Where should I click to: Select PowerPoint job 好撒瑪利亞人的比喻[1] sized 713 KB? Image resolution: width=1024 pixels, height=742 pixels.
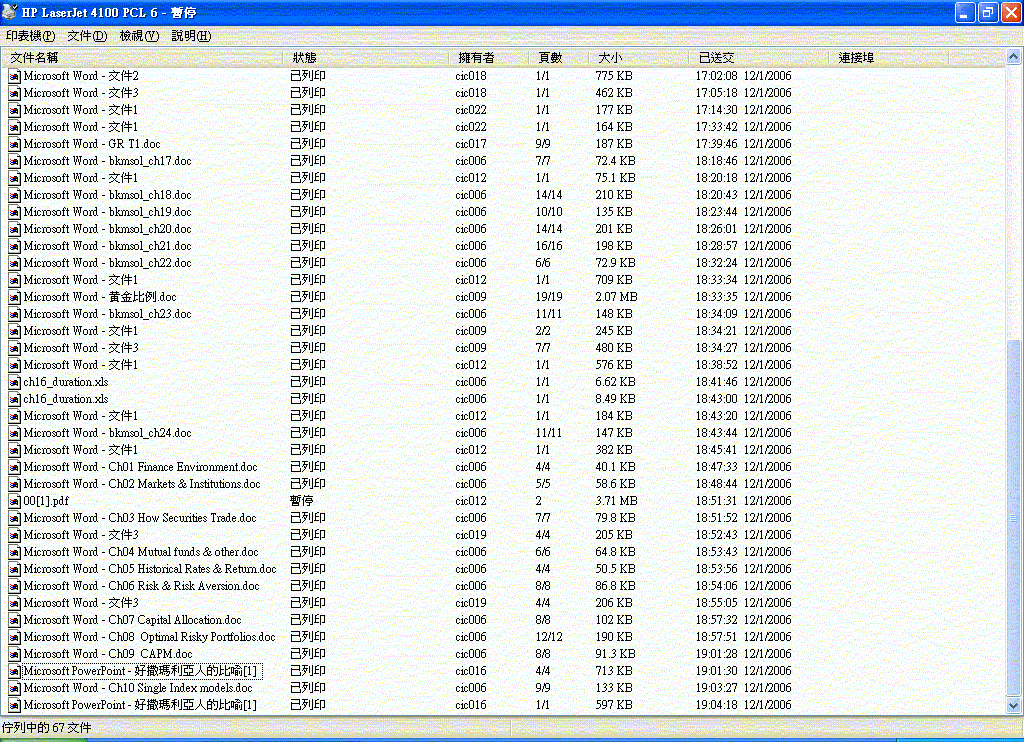click(x=142, y=671)
